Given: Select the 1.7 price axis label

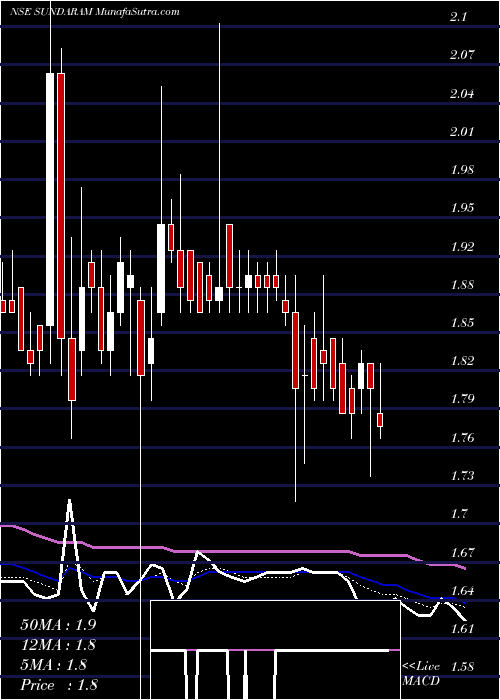Looking at the screenshot, I should tap(458, 514).
